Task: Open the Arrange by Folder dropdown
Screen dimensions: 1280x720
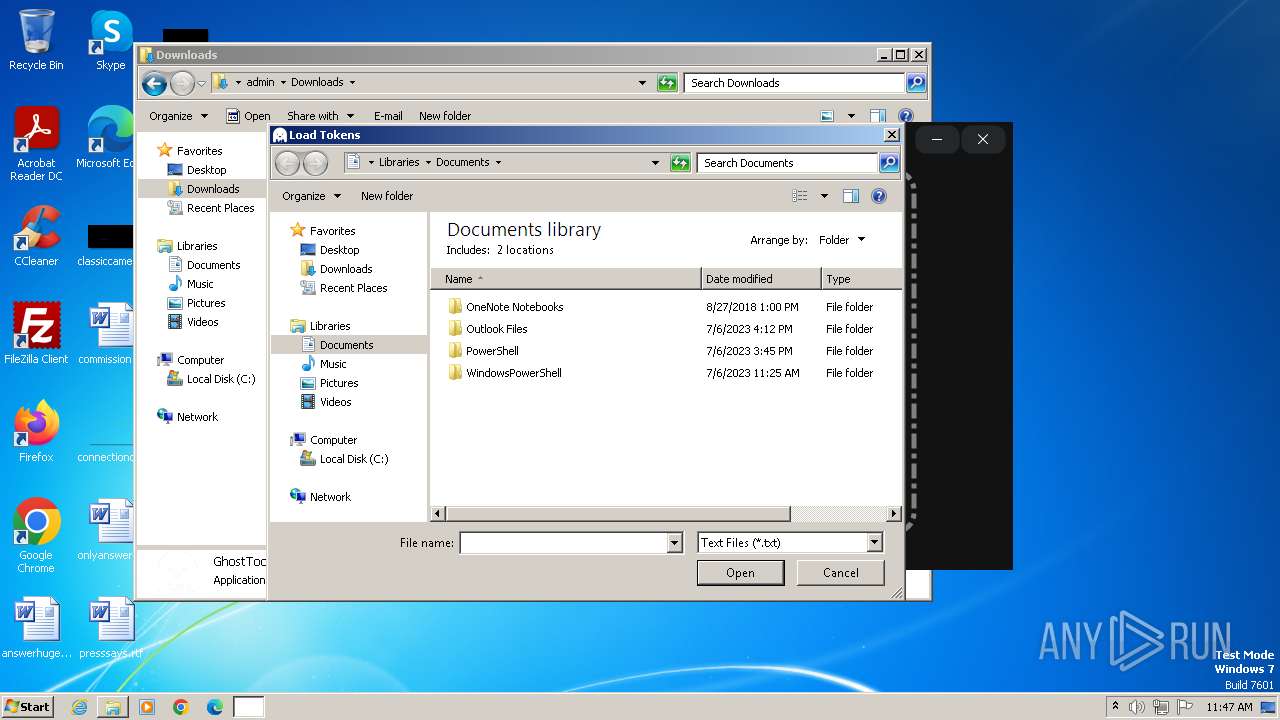Action: [x=842, y=240]
